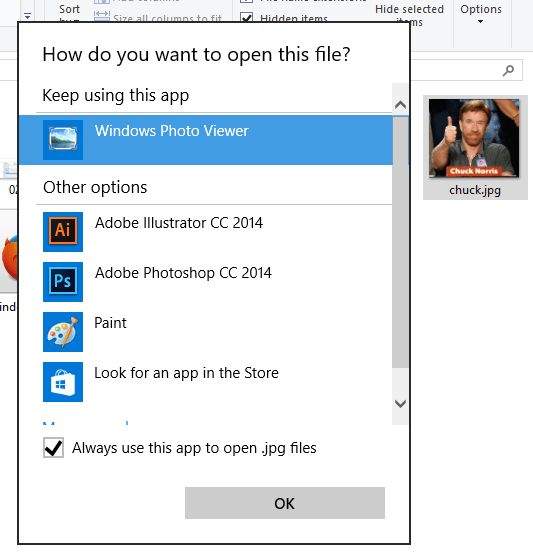Click the app list scrollbar thumb
This screenshot has height=552, width=533.
pos(400,242)
